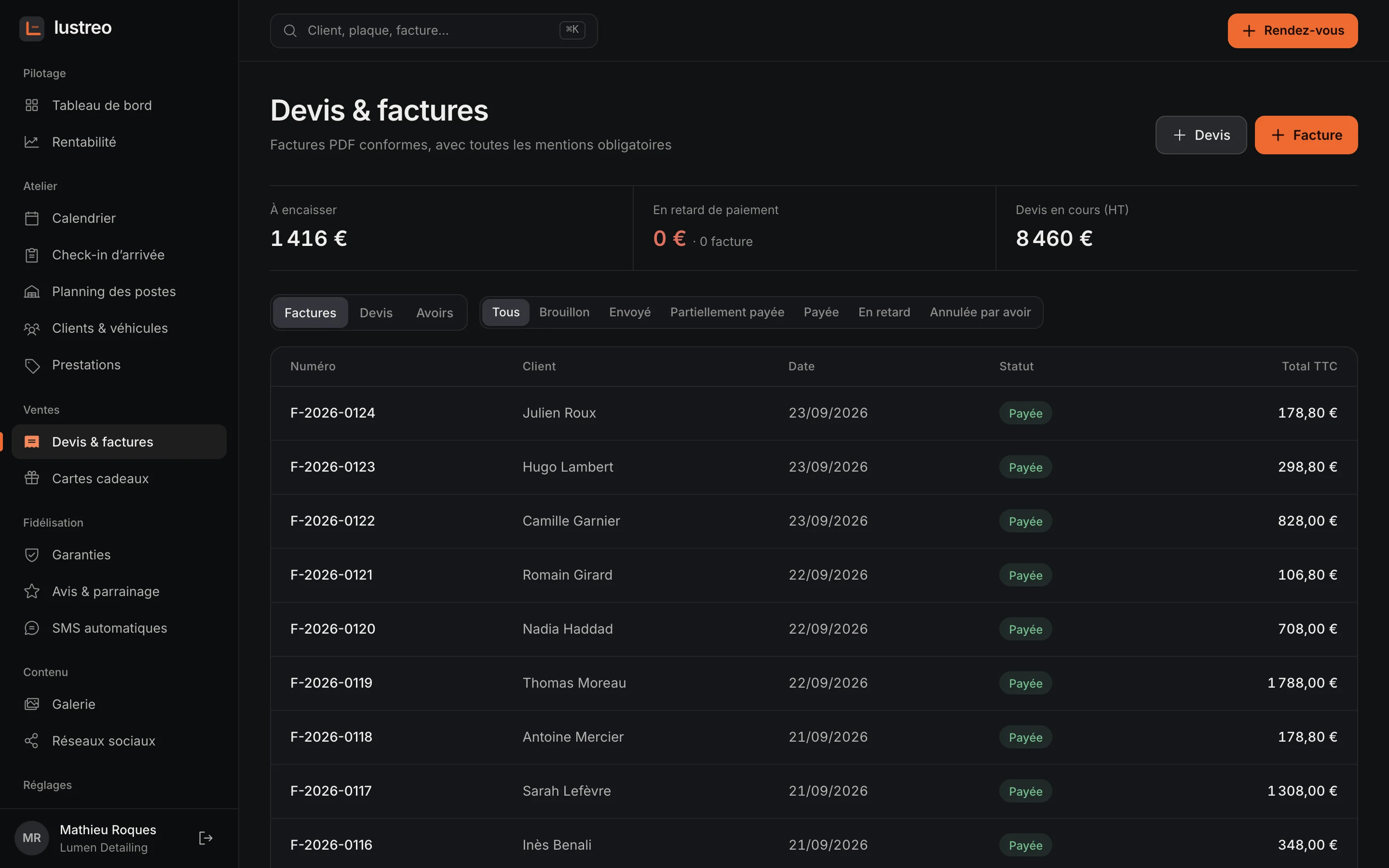
Task: Click the logout icon beside Mathieu Roques
Action: click(205, 838)
